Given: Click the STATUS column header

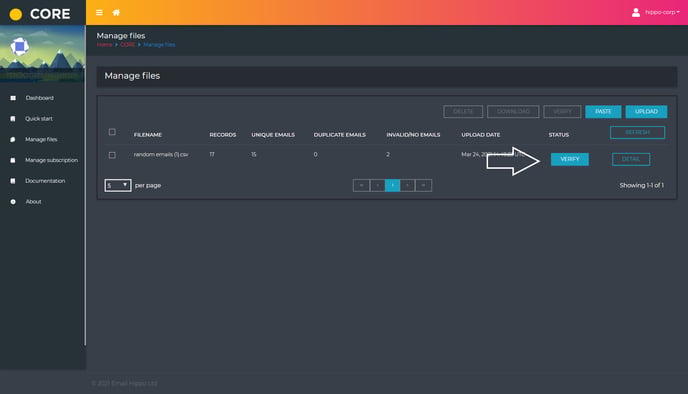Looking at the screenshot, I should click(x=559, y=135).
